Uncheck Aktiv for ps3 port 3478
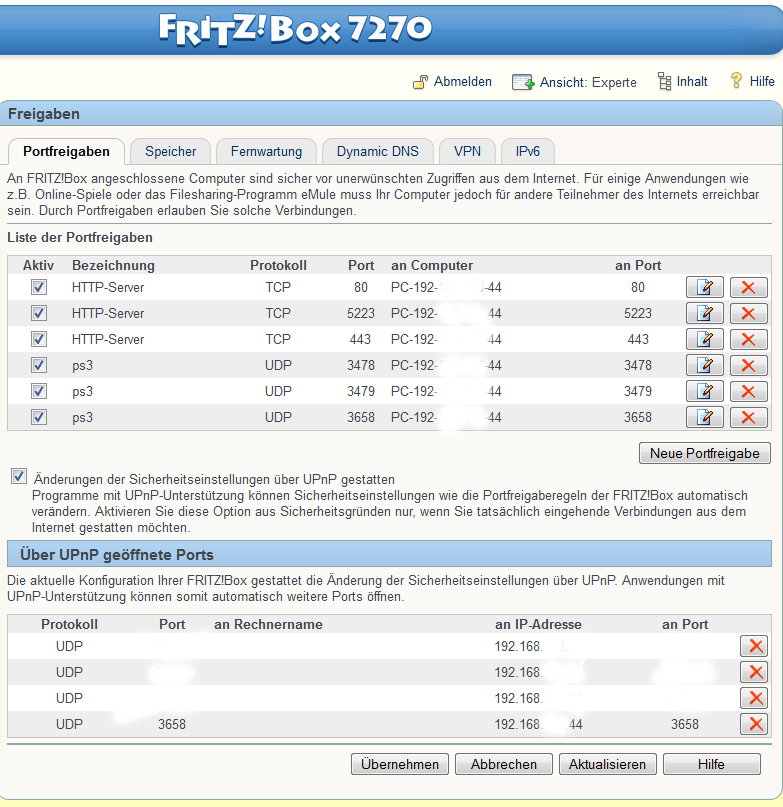This screenshot has height=807, width=783. coord(39,365)
